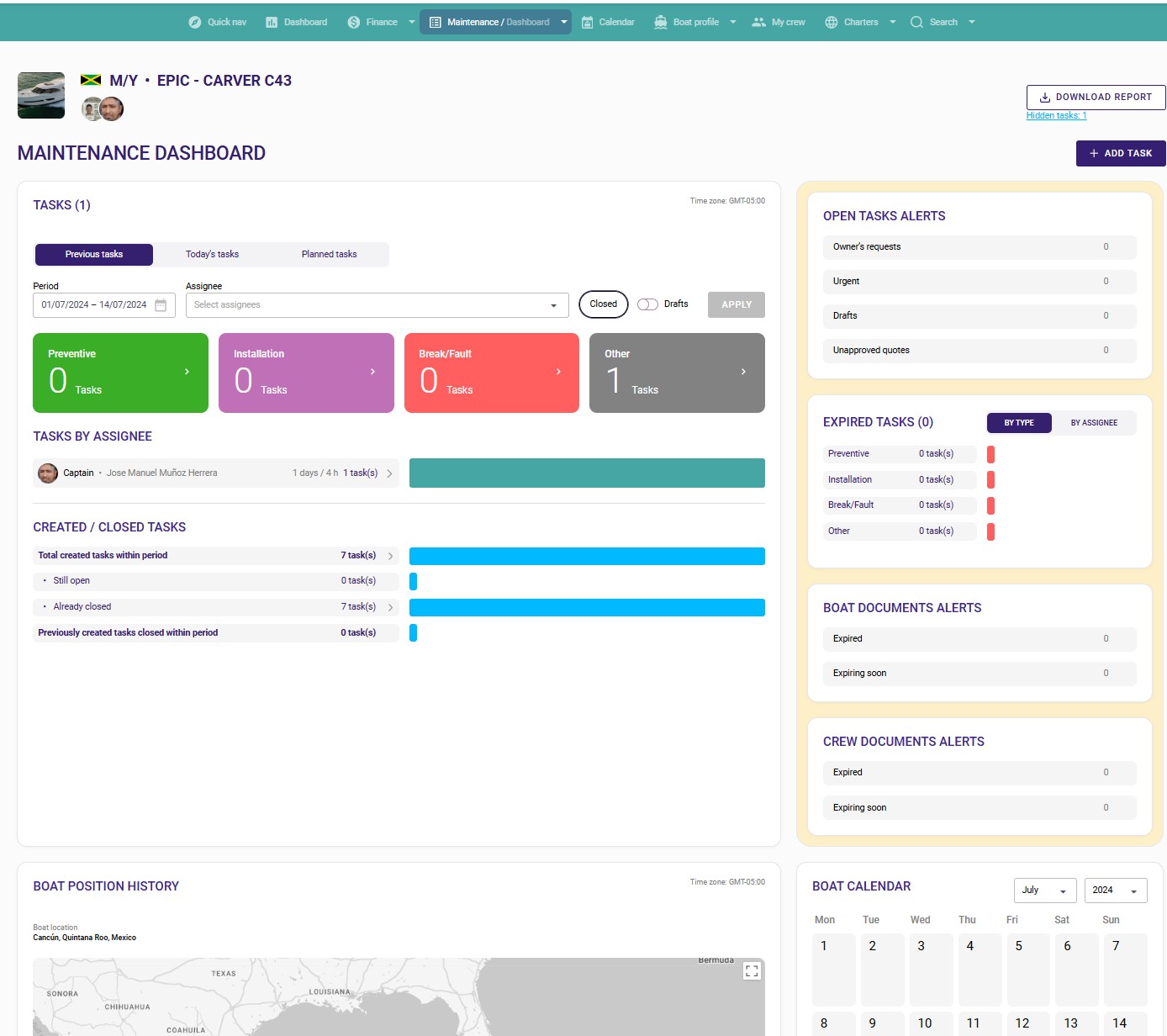Click Previously created tasks closed row
The image size is (1167, 1036).
216,633
